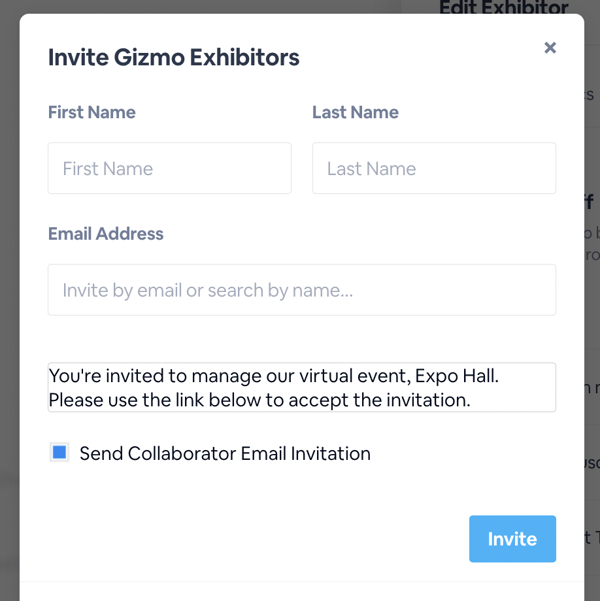Click the Last Name label
600x601 pixels.
pyautogui.click(x=355, y=112)
